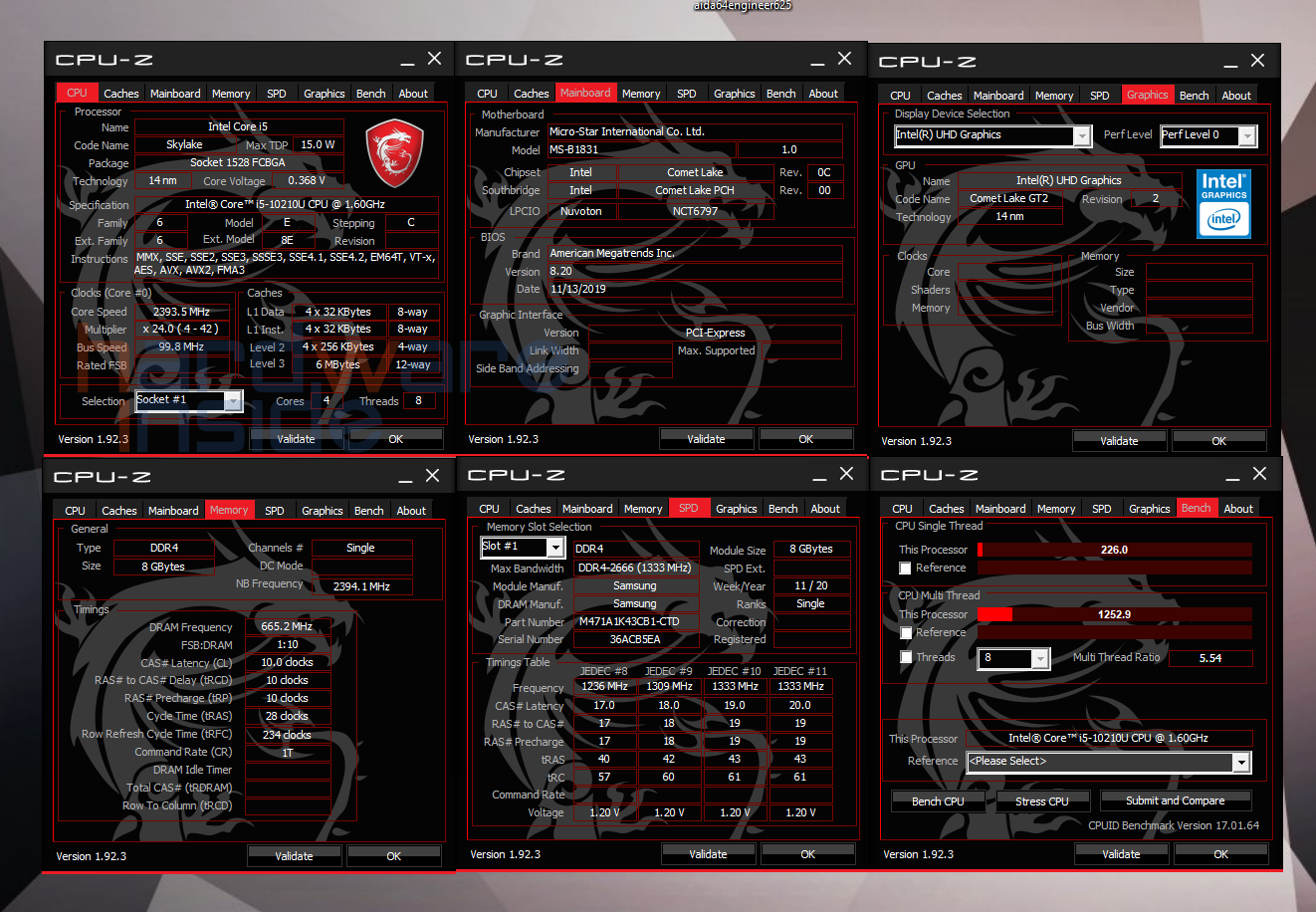Click the Channels # Single value
Image resolution: width=1316 pixels, height=912 pixels.
[361, 548]
